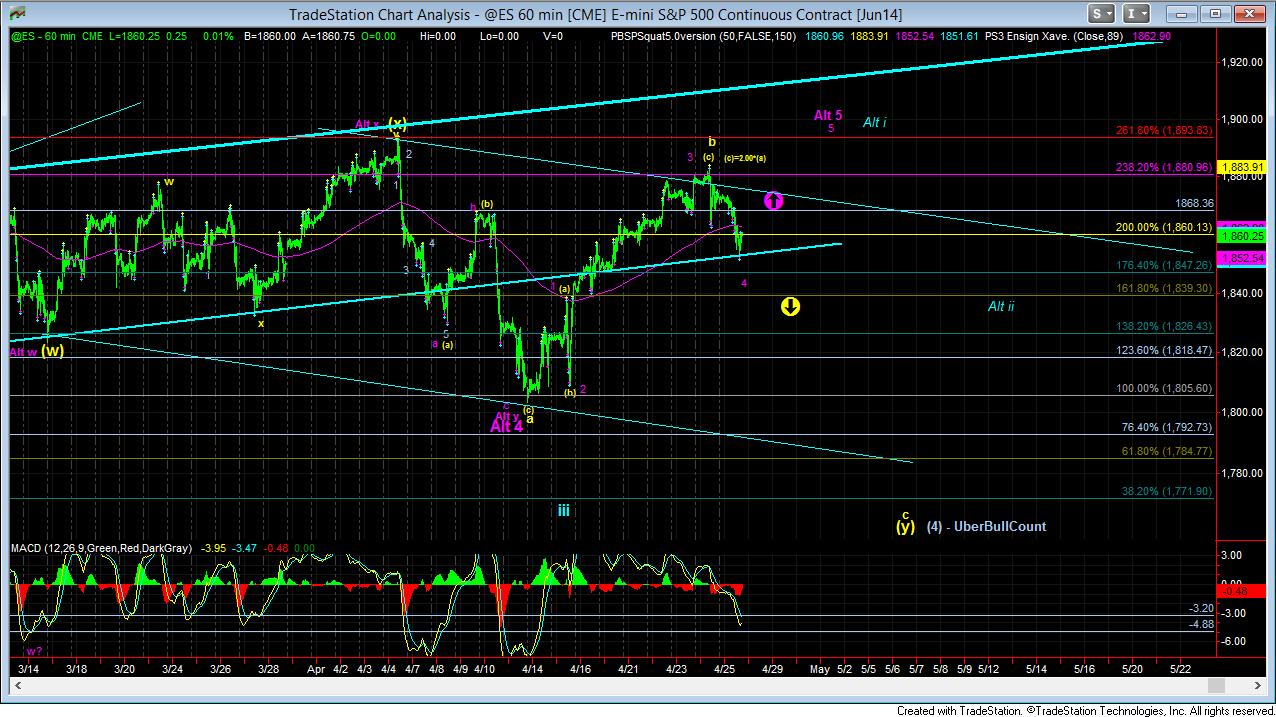Click the 1,883.91 price axis tag
1276x717 pixels.
(x=1240, y=167)
